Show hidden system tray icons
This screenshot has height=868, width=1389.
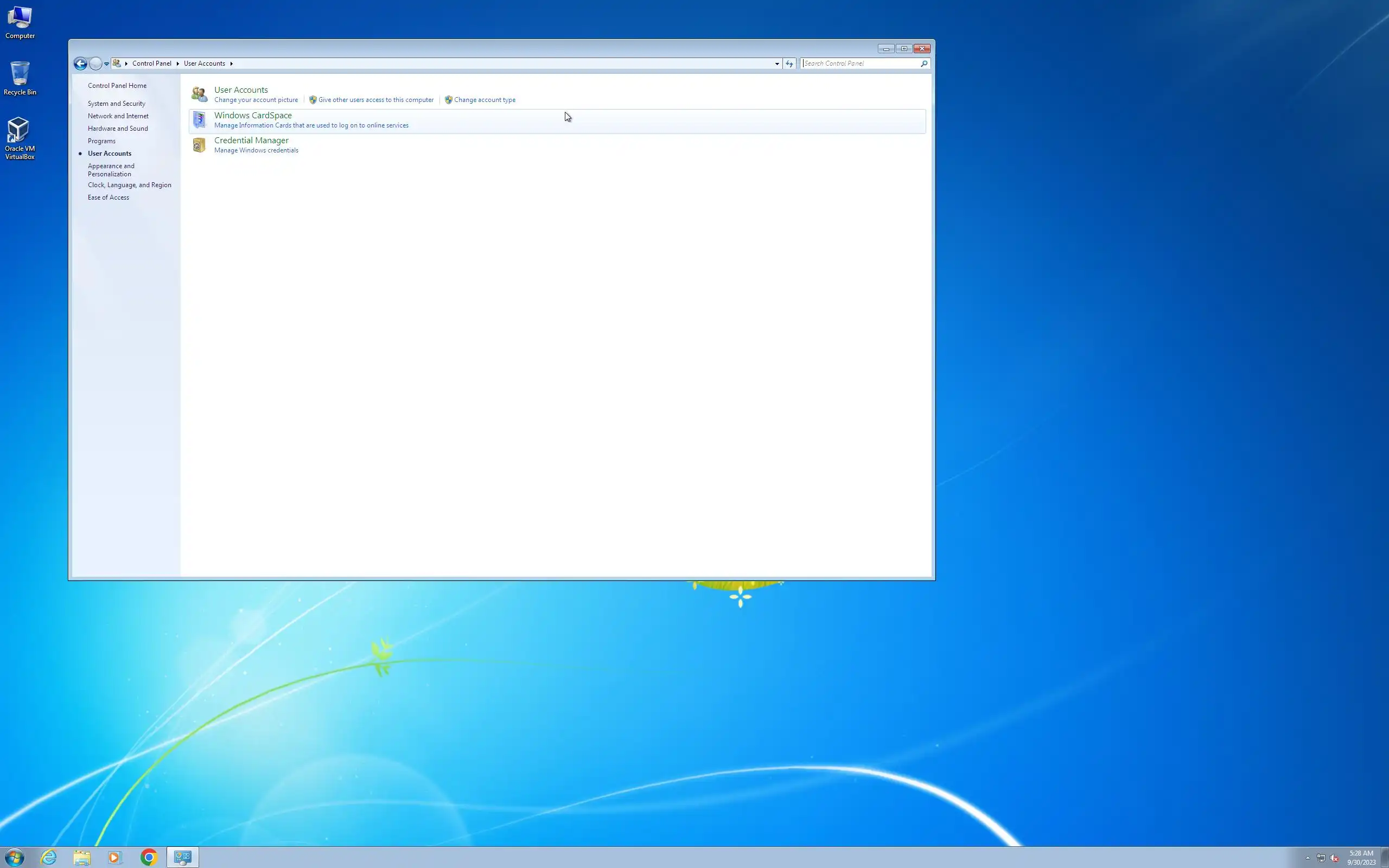[x=1308, y=858]
